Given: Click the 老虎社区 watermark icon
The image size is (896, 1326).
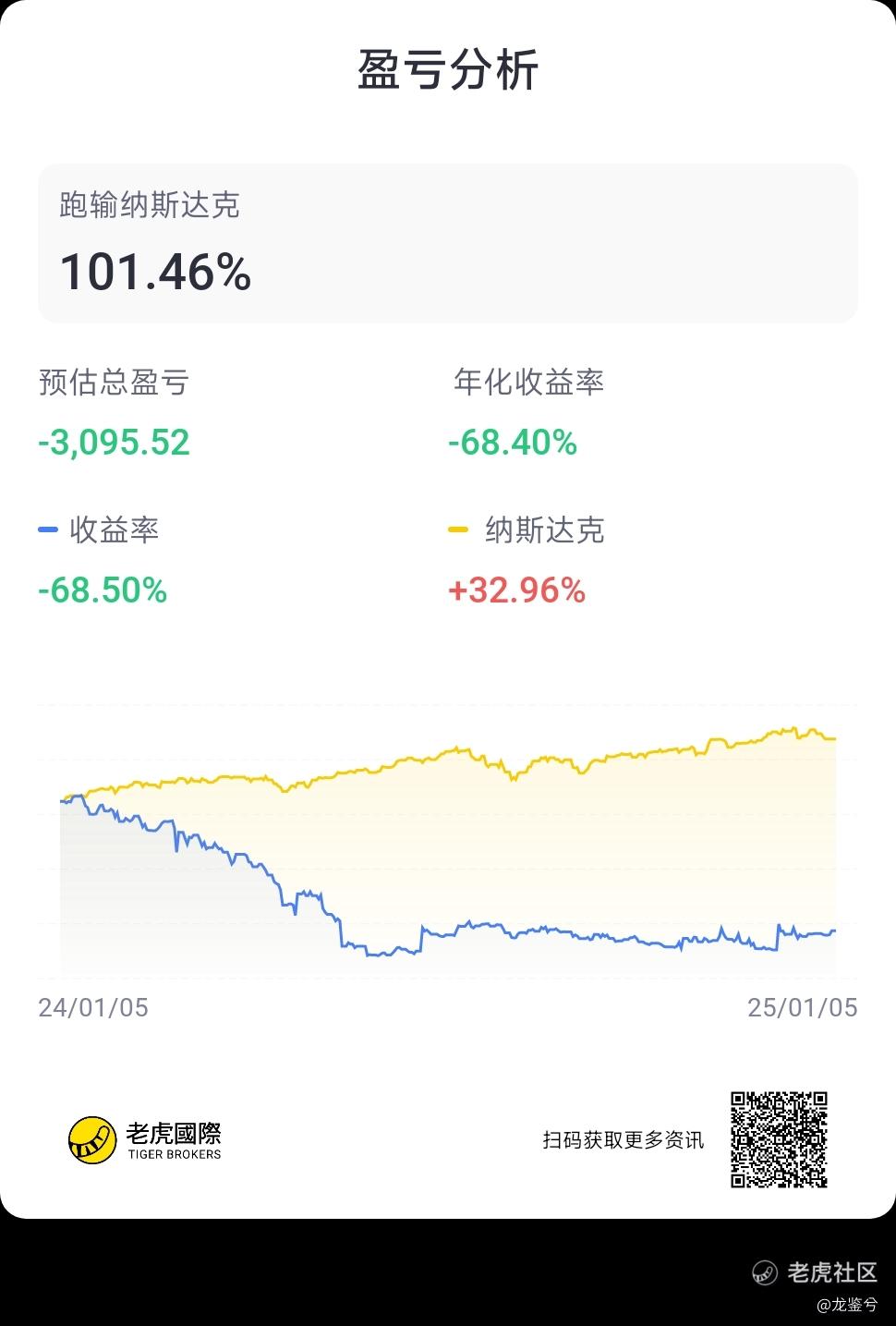Looking at the screenshot, I should (x=765, y=1272).
